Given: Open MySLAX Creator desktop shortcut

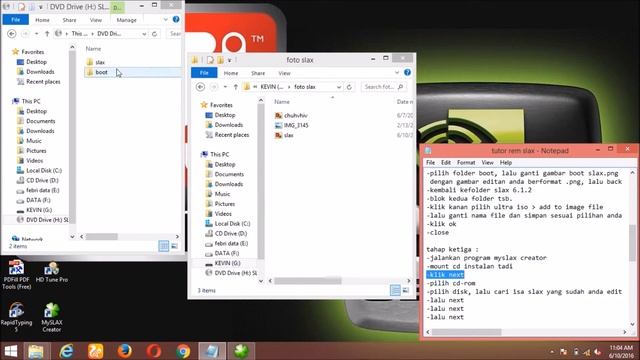Looking at the screenshot, I should [51, 317].
